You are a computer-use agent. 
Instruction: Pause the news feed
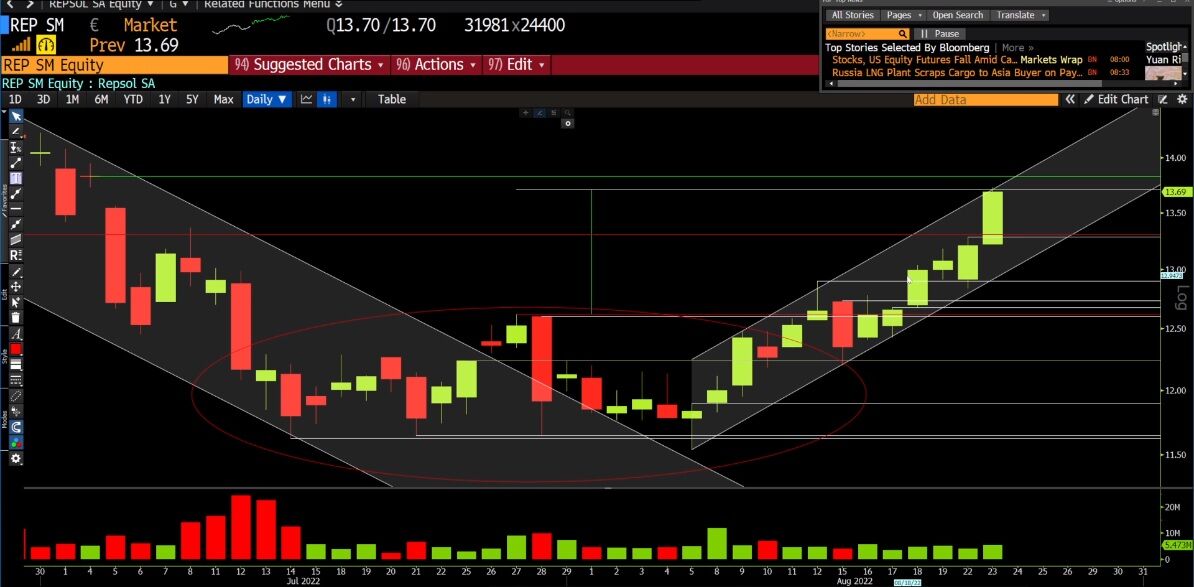(x=939, y=33)
